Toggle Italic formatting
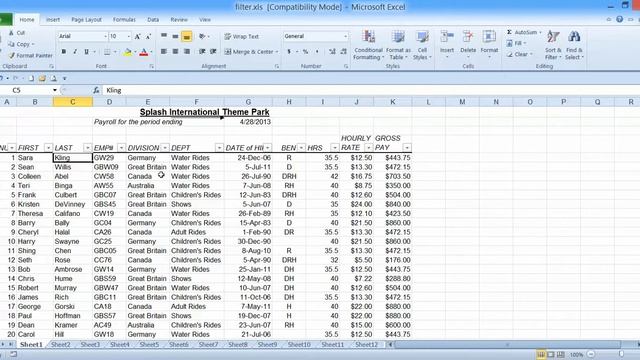The height and width of the screenshot is (360, 640). click(75, 52)
